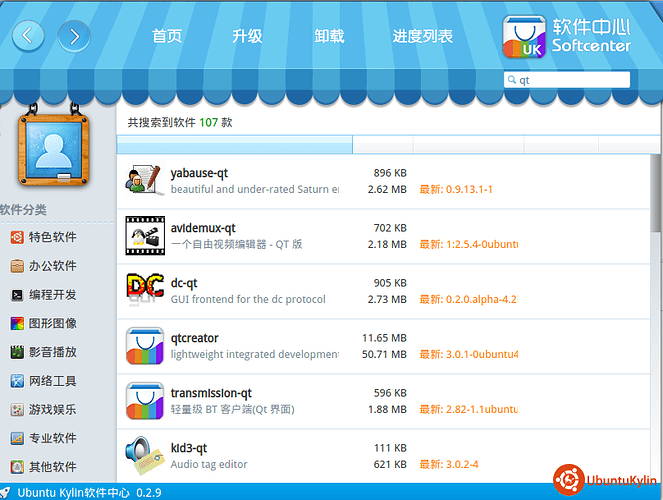The image size is (663, 500).
Task: Click the qtcreator shopping bag icon
Action: coord(145,346)
